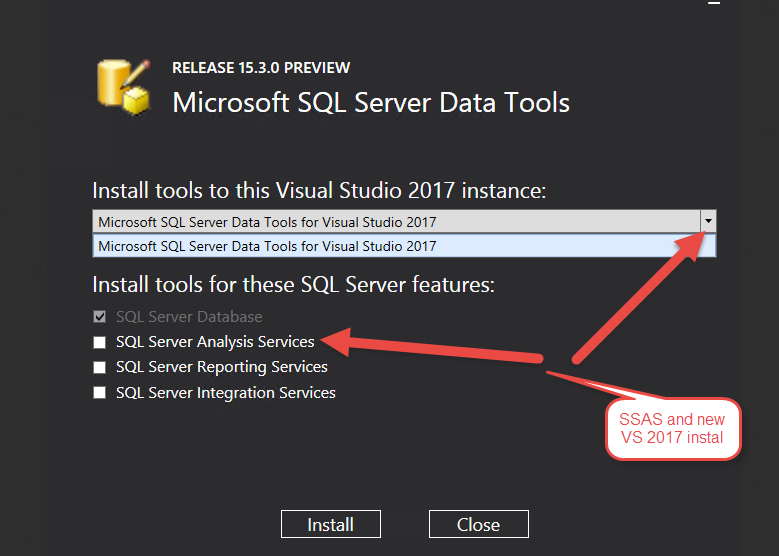Click the Visual Studio 2017 instance combo box

(395, 221)
